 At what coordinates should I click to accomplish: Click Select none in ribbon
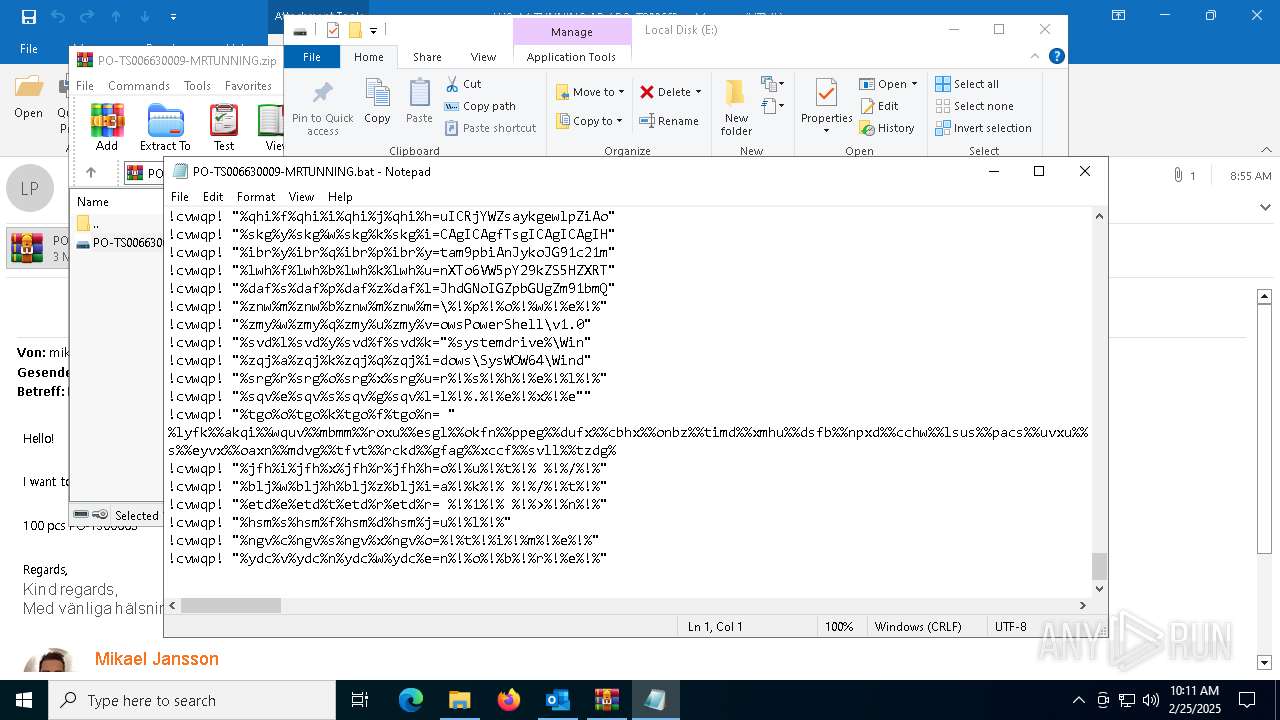click(x=975, y=106)
